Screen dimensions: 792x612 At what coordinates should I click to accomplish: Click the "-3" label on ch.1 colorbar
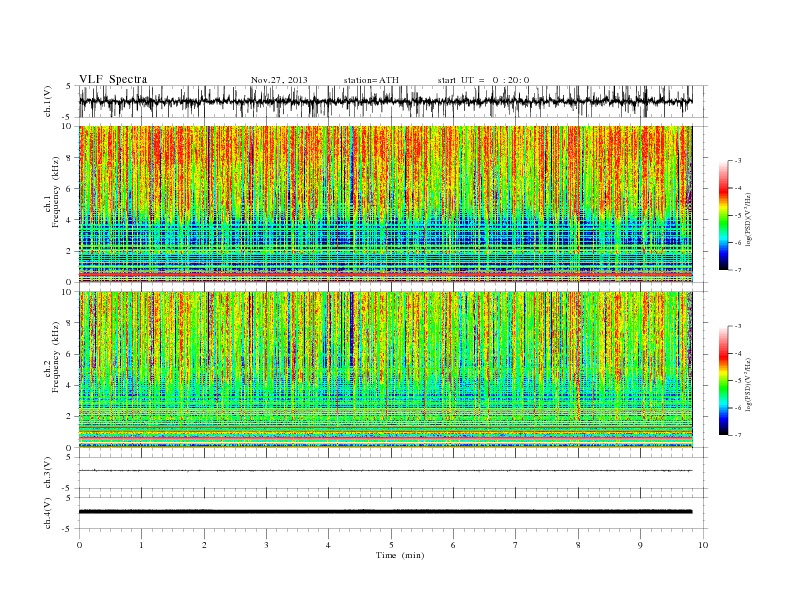[x=738, y=161]
